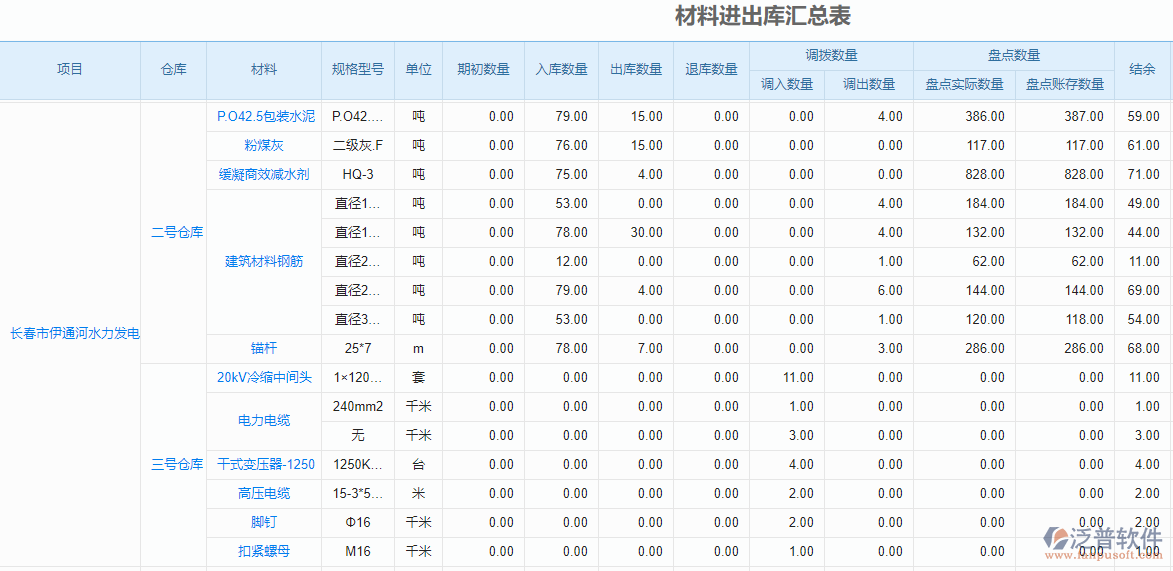Select the 单位 column header
Screen dimensions: 1173x571
click(419, 70)
